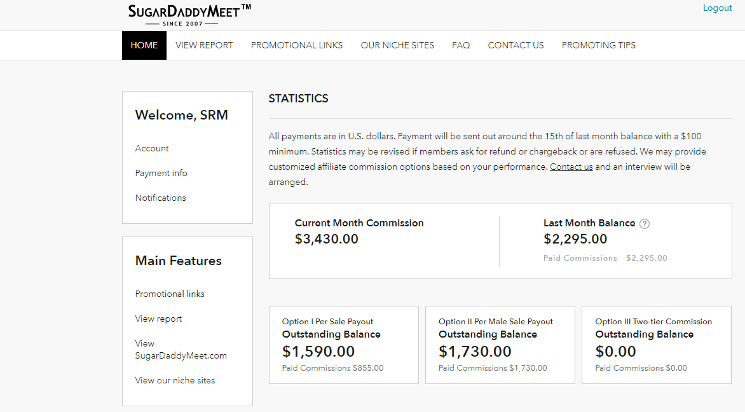Viewport: 745px width, 412px height.
Task: Go to Notifications in sidebar
Action: (160, 198)
